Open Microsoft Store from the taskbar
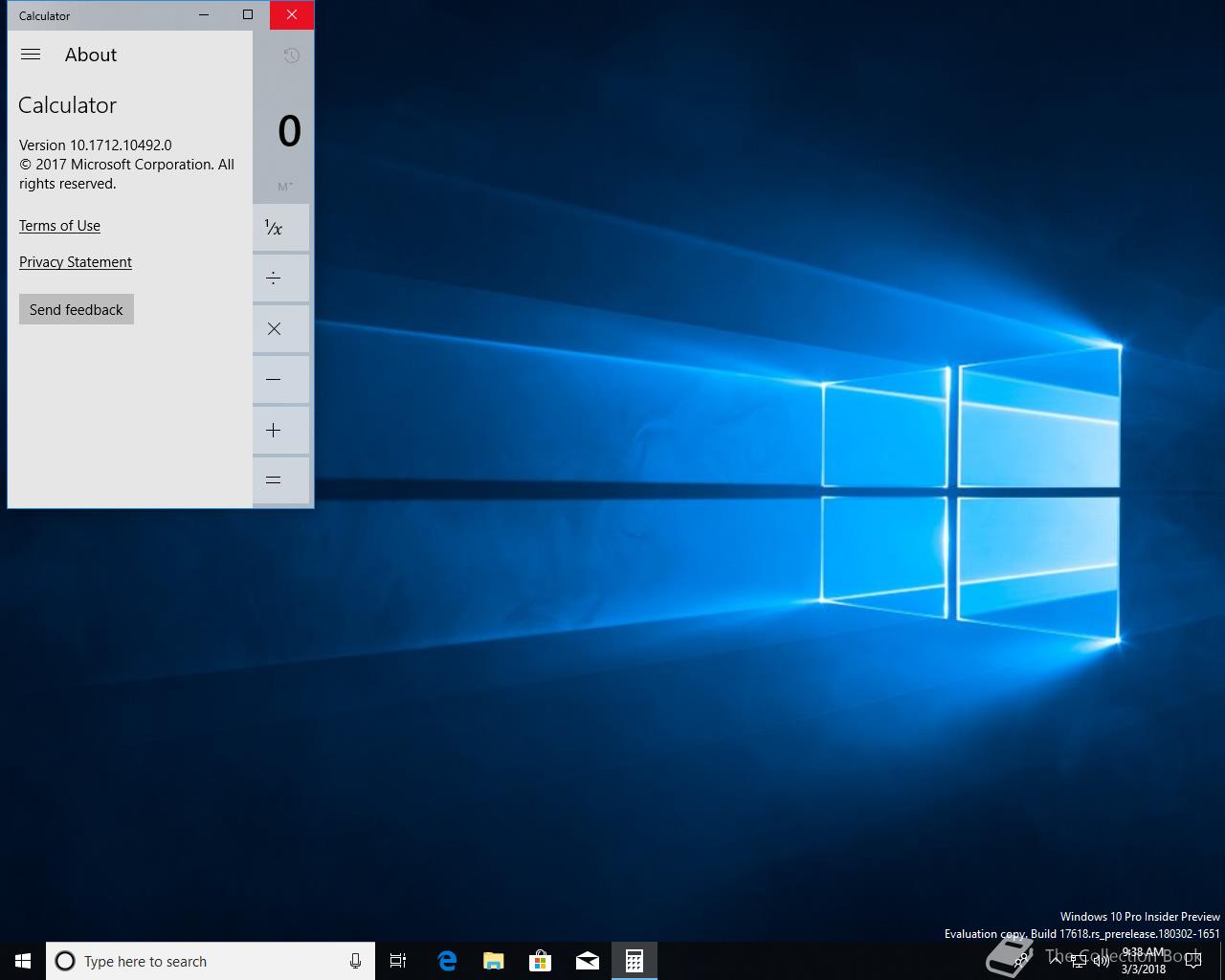Viewport: 1225px width, 980px height. [540, 961]
